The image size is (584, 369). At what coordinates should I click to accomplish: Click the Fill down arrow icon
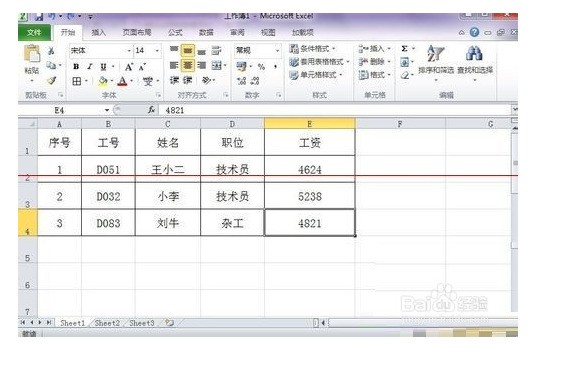(405, 62)
